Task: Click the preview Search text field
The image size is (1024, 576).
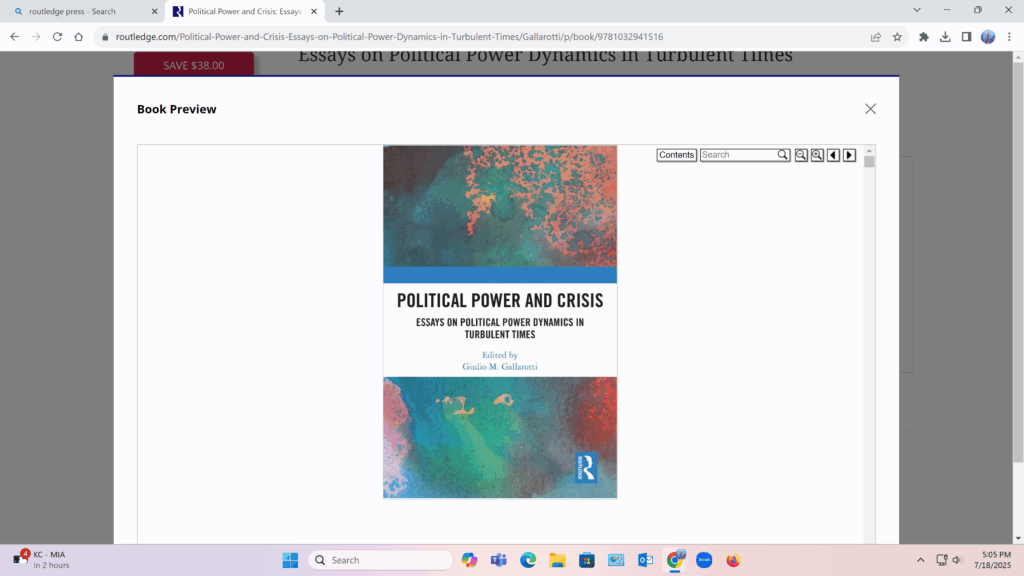Action: click(x=738, y=155)
